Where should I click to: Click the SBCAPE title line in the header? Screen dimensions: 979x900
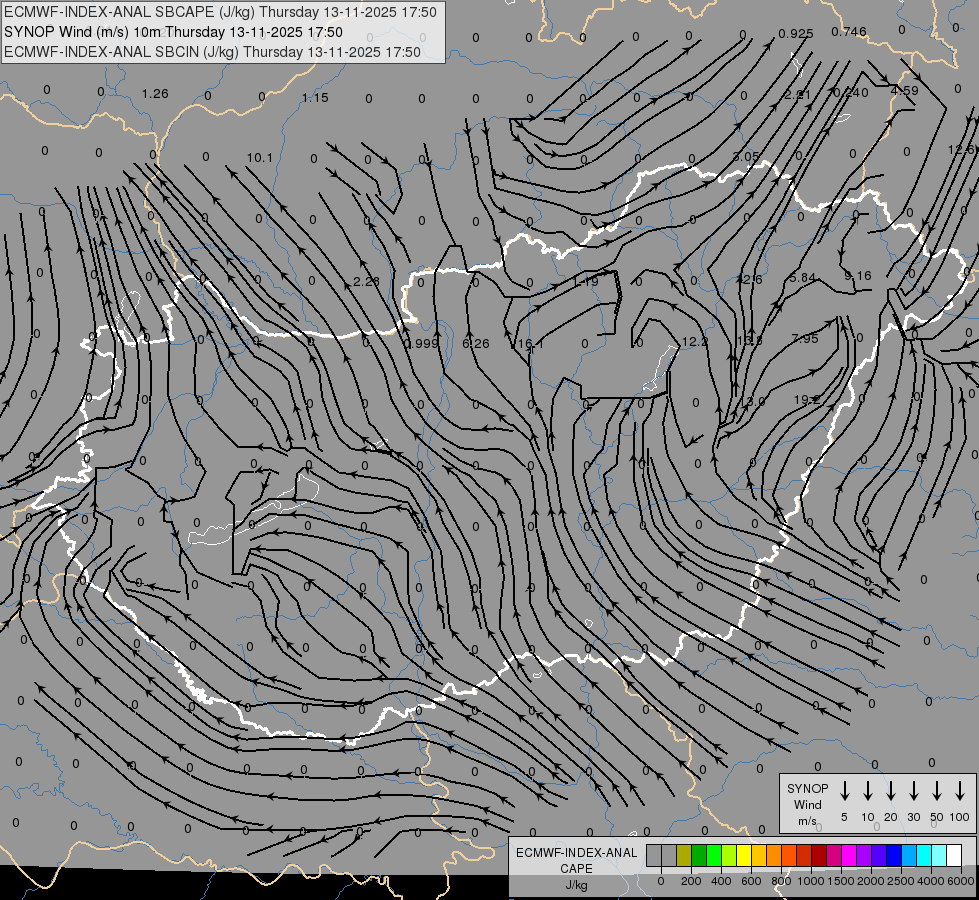click(220, 12)
